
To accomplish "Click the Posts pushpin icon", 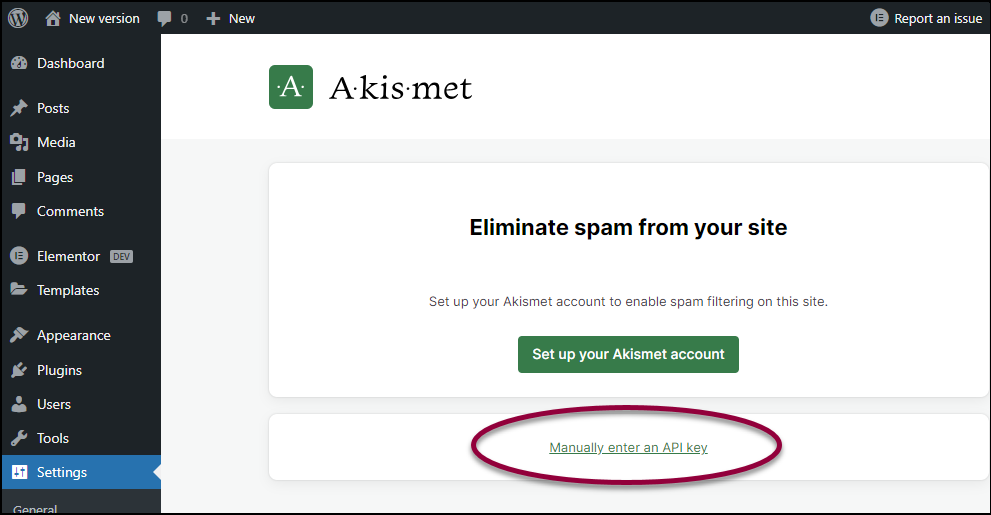I will [x=19, y=108].
